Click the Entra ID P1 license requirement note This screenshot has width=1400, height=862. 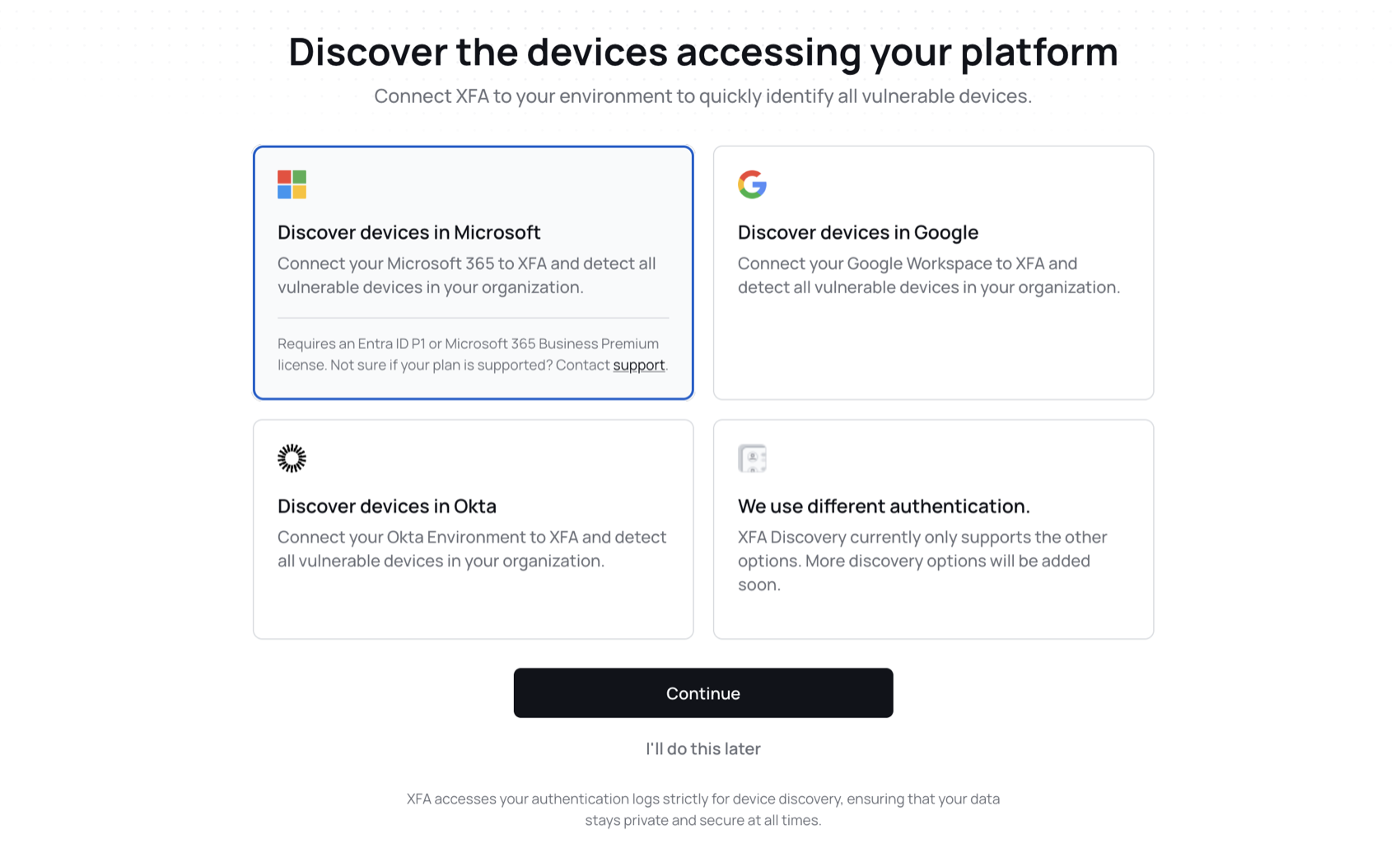point(473,354)
